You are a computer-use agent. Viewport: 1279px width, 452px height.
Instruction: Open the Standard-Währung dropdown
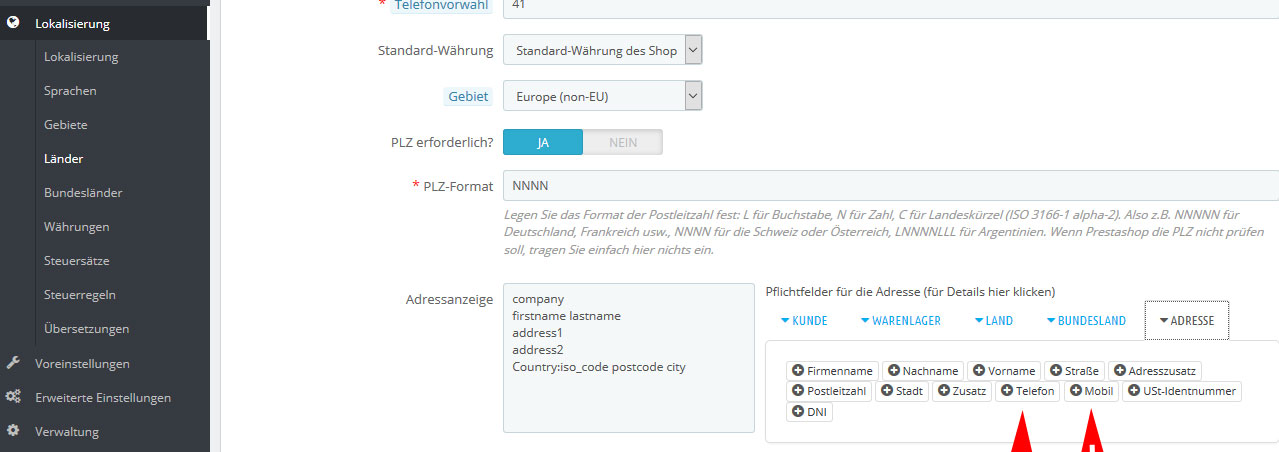pyautogui.click(x=603, y=50)
